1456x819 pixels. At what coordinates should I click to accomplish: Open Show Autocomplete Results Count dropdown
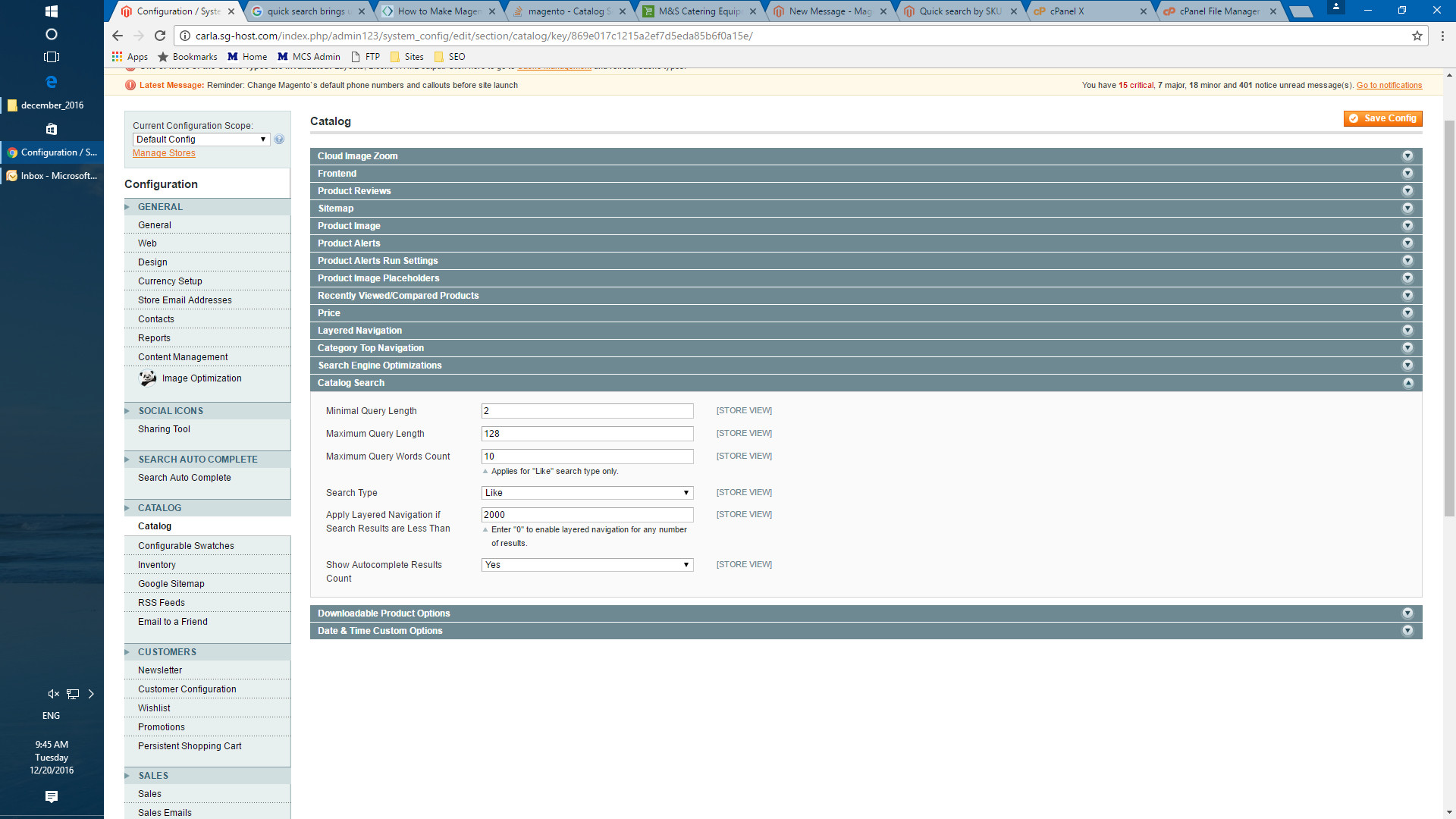point(587,565)
